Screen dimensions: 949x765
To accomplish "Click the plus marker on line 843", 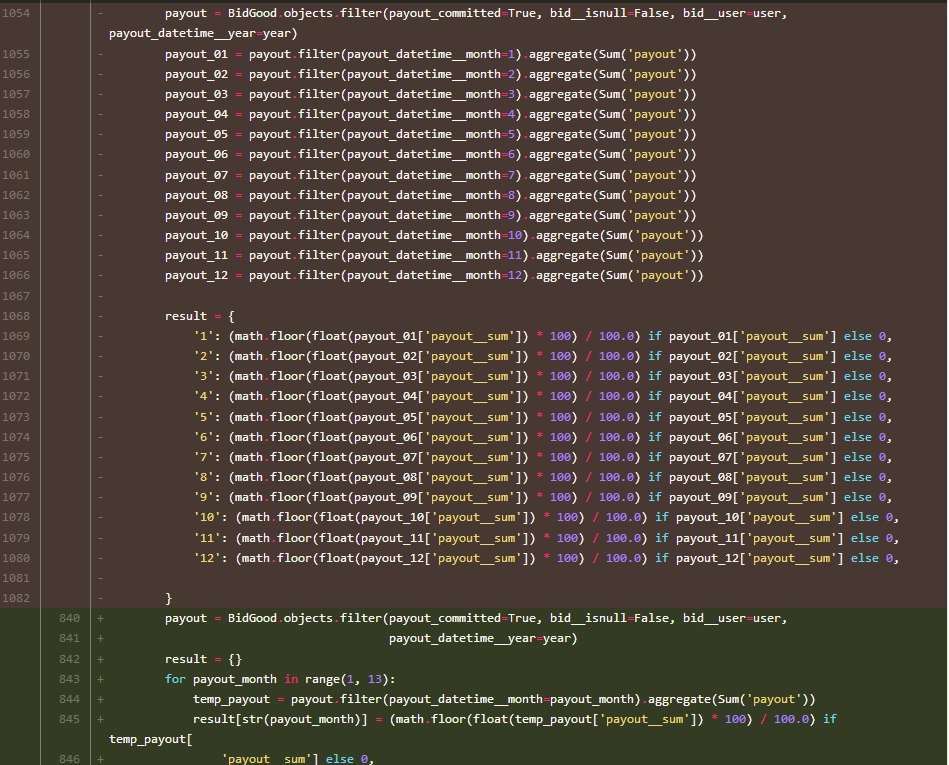I will 100,679.
